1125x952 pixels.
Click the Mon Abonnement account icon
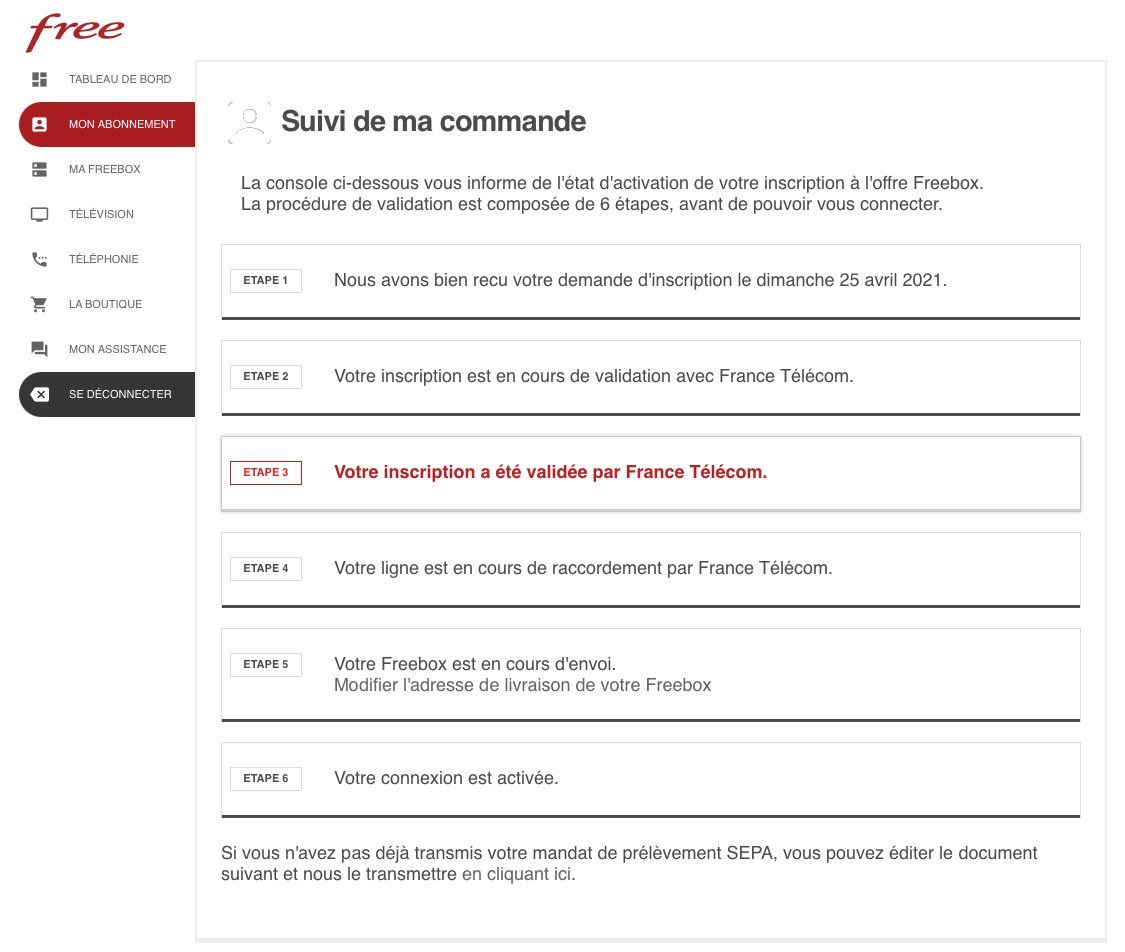[x=40, y=125]
